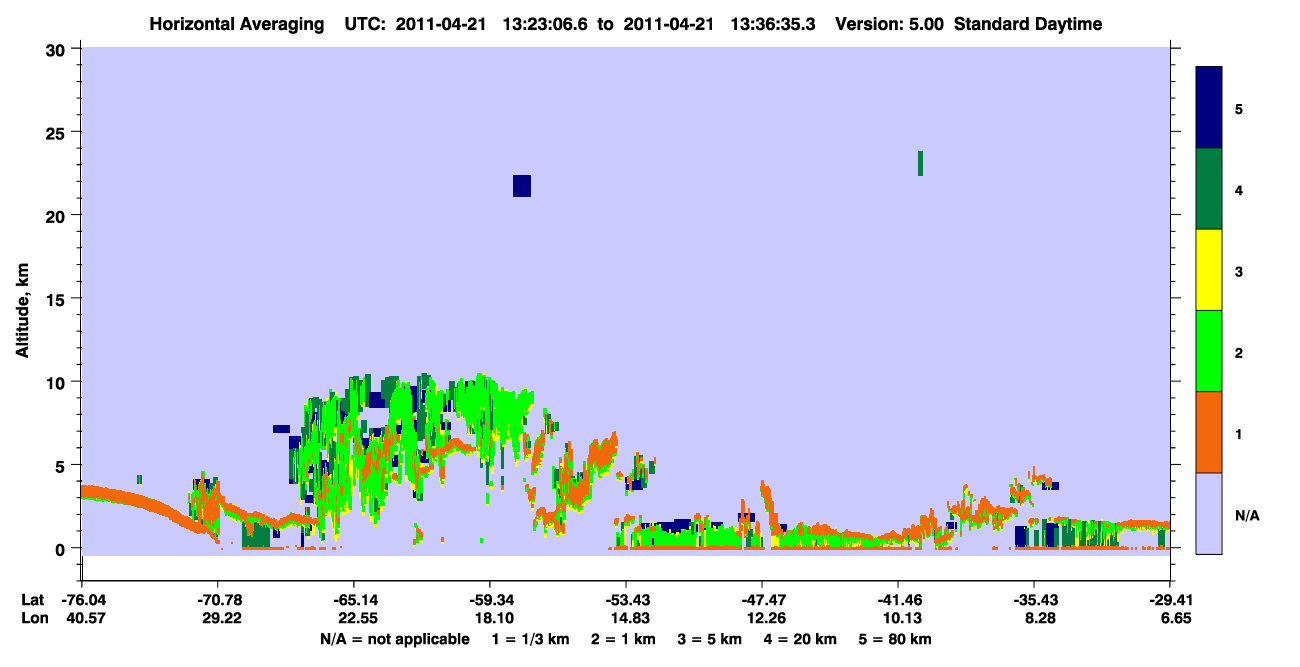This screenshot has width=1300, height=667.
Task: Click the y-axis tick label 30
Action: 58,49
